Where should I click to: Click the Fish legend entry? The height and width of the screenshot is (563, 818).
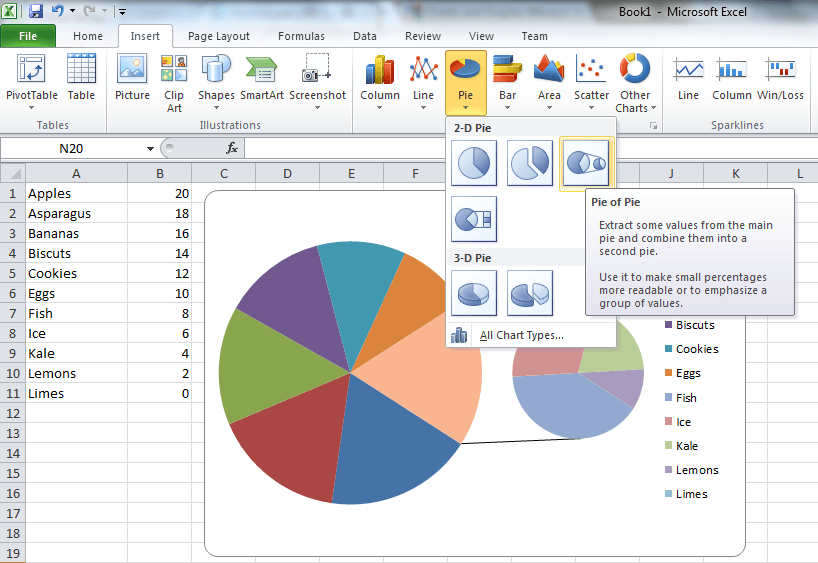point(681,398)
